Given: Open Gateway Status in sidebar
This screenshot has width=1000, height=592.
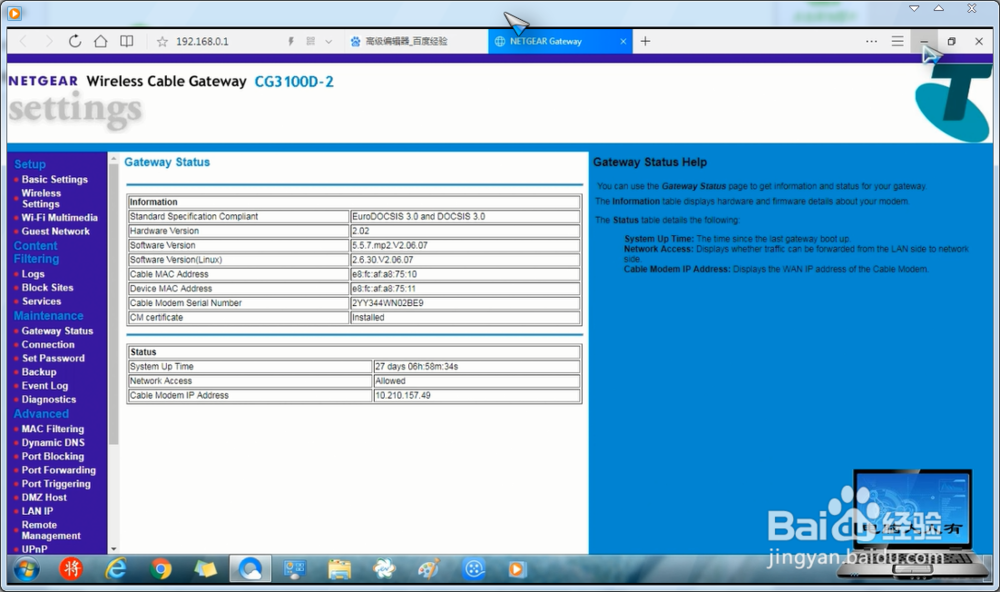Looking at the screenshot, I should (57, 331).
